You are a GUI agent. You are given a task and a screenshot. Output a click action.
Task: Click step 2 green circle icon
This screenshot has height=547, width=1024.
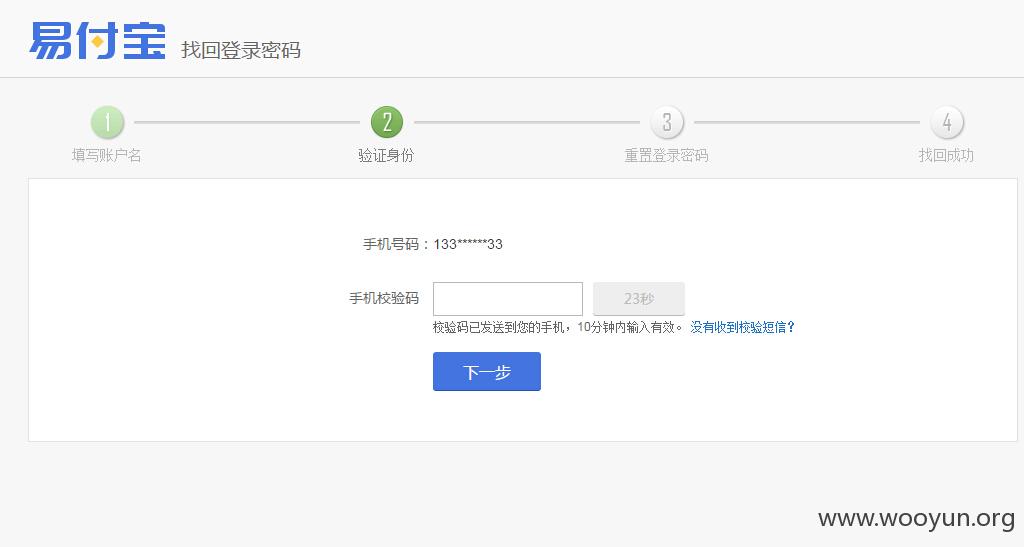coord(387,122)
